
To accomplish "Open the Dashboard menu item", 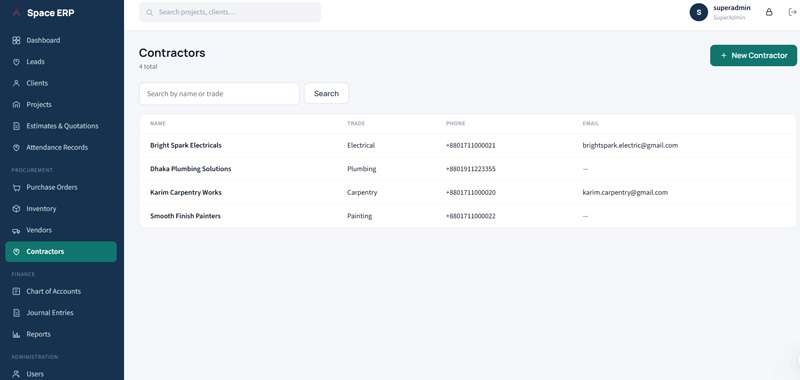I will [x=61, y=40].
